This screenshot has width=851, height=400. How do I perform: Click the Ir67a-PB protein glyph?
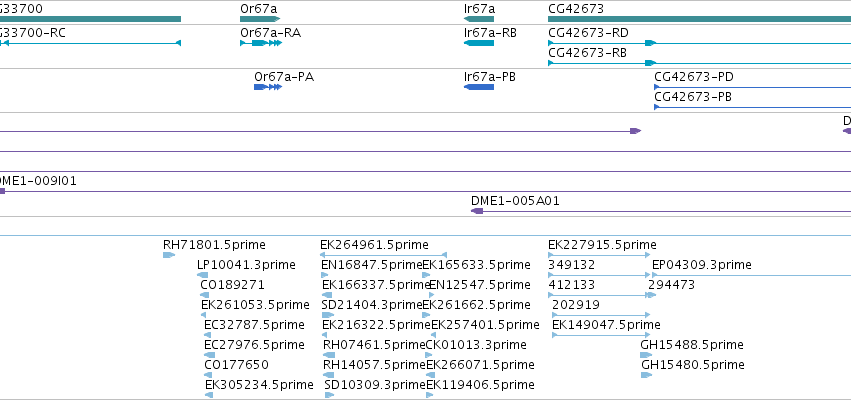[x=479, y=87]
